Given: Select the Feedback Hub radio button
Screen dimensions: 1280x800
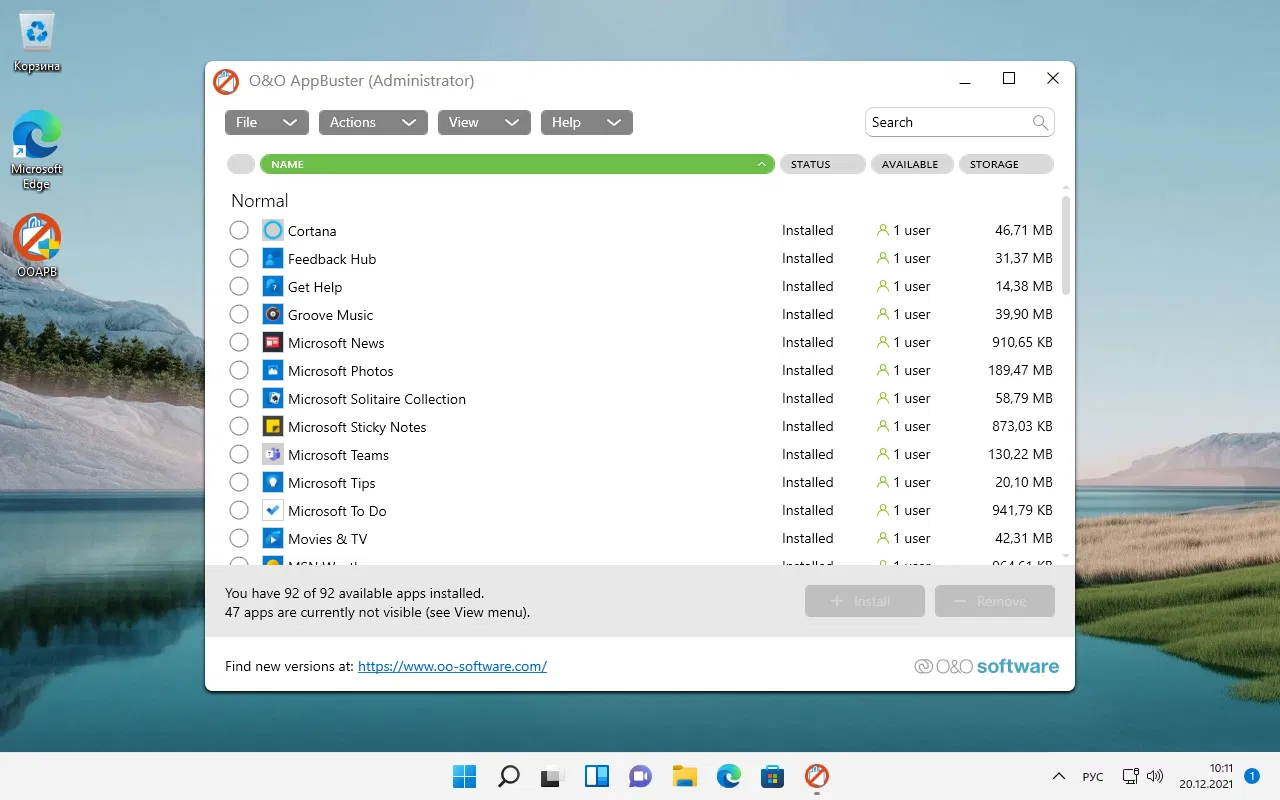Looking at the screenshot, I should point(239,258).
